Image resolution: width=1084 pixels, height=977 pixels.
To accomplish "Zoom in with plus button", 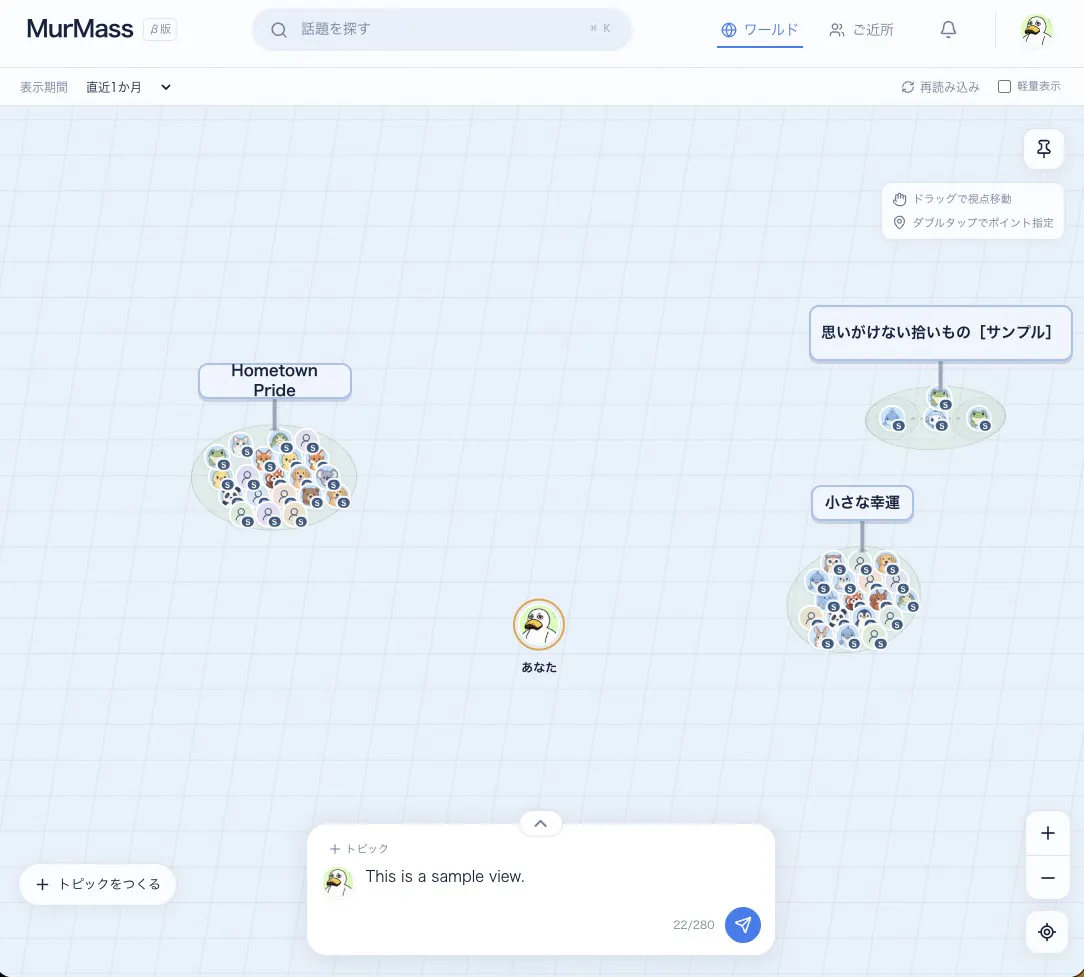I will (x=1048, y=833).
